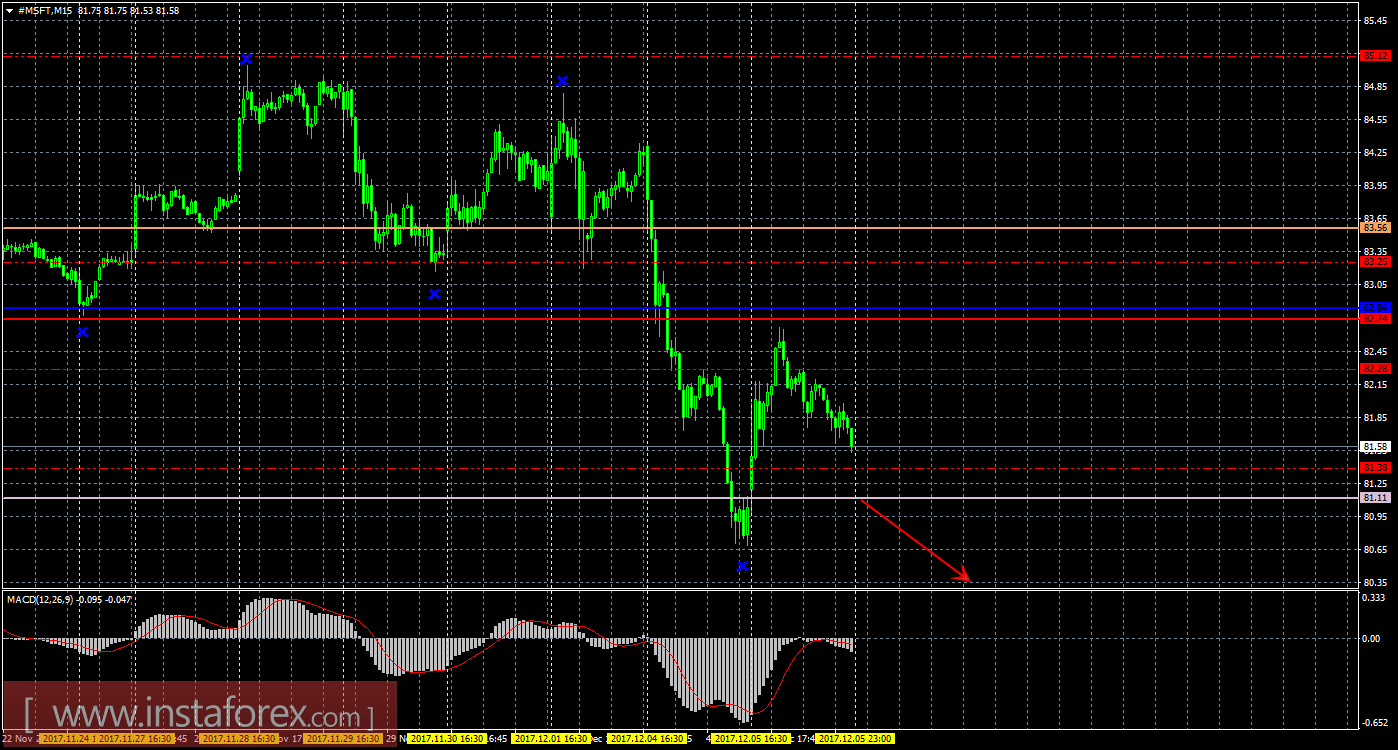1398x750 pixels.
Task: Select the red 83.25 level tag
Action: tap(1376, 262)
